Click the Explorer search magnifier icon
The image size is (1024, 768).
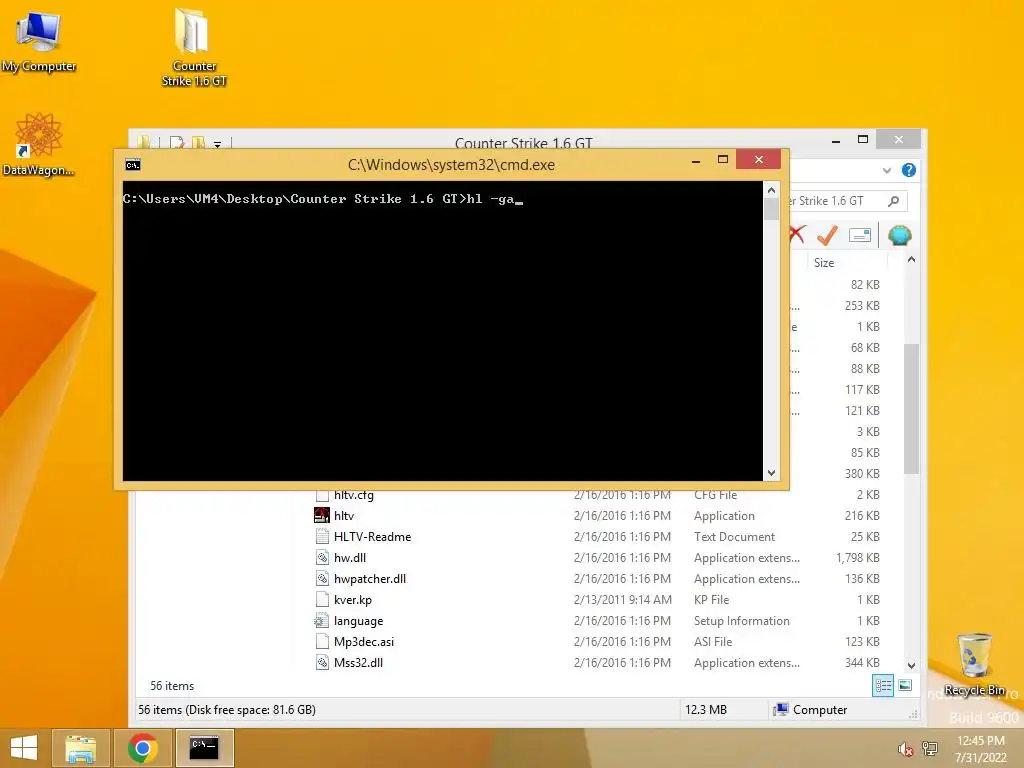(893, 201)
